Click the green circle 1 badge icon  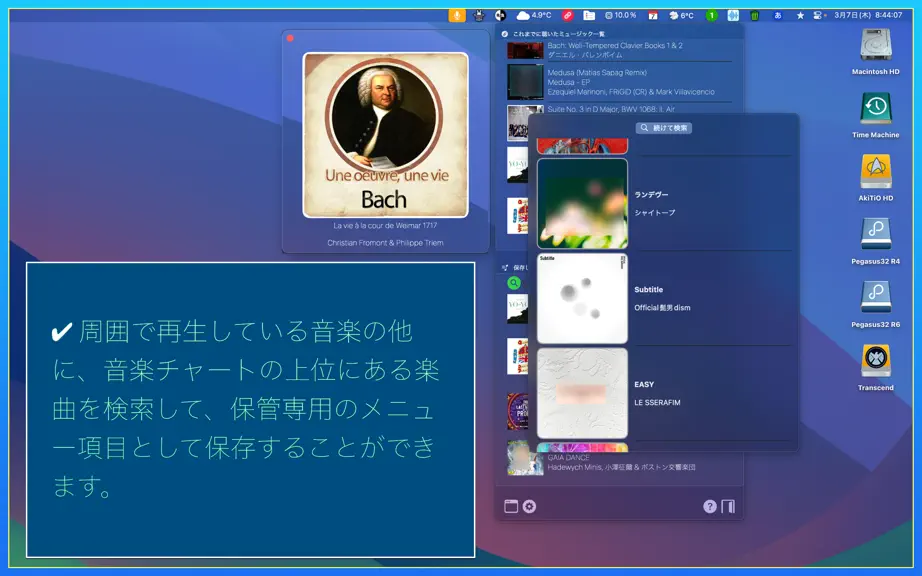tap(711, 15)
